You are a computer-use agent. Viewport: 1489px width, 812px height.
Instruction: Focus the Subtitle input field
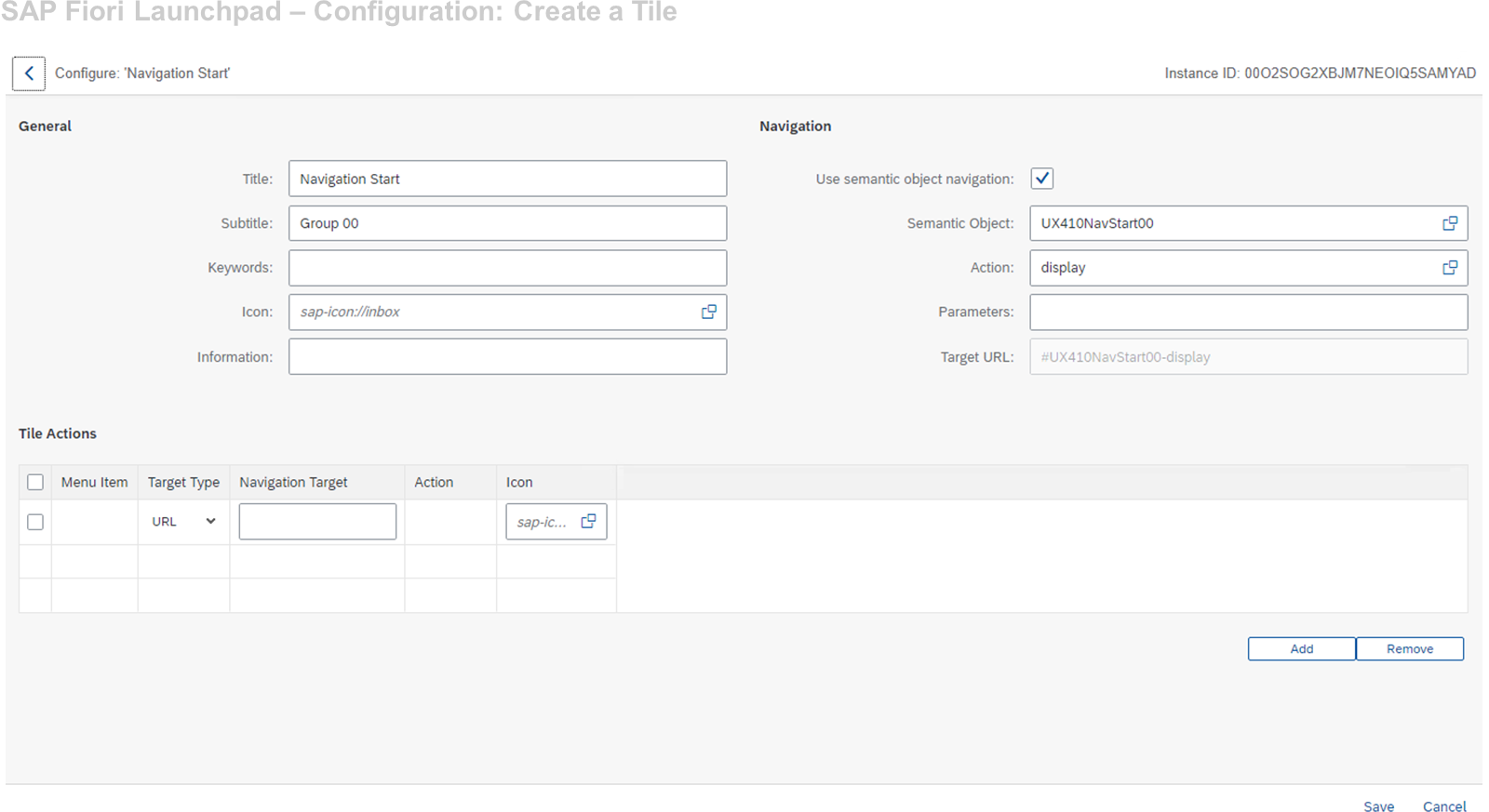[507, 223]
